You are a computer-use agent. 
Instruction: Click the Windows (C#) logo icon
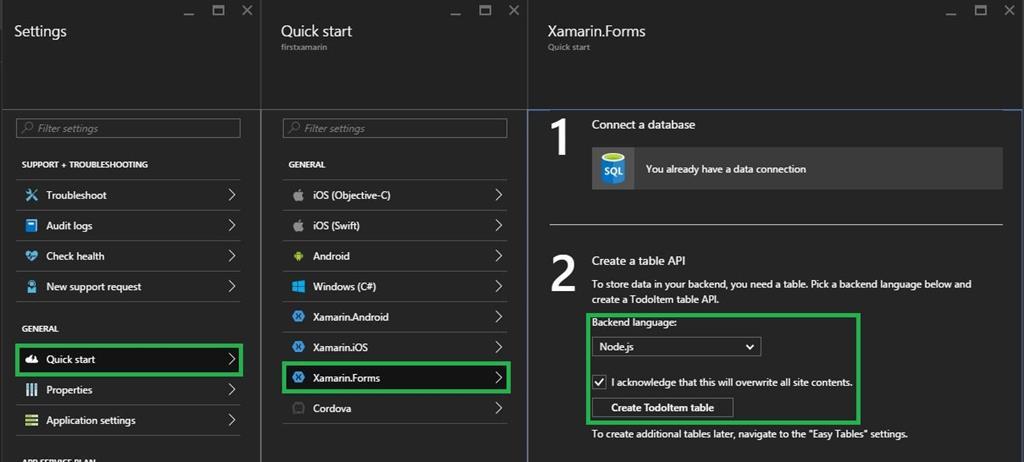coord(298,287)
